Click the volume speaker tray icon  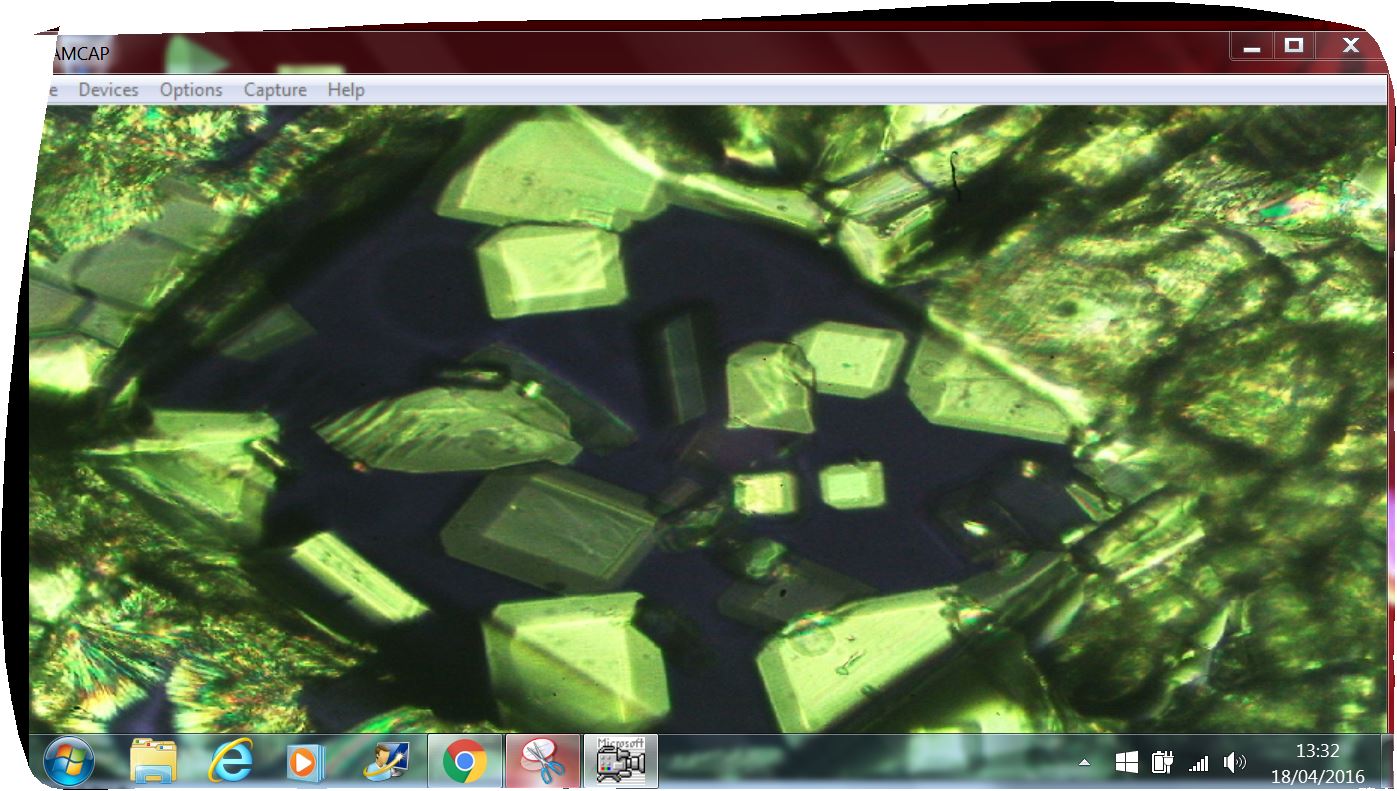coord(1234,763)
